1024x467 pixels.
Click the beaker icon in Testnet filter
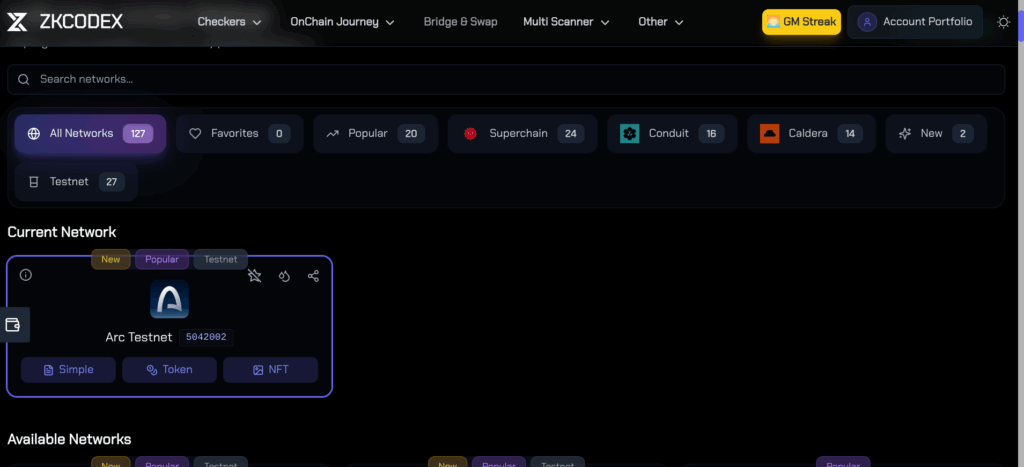[34, 182]
